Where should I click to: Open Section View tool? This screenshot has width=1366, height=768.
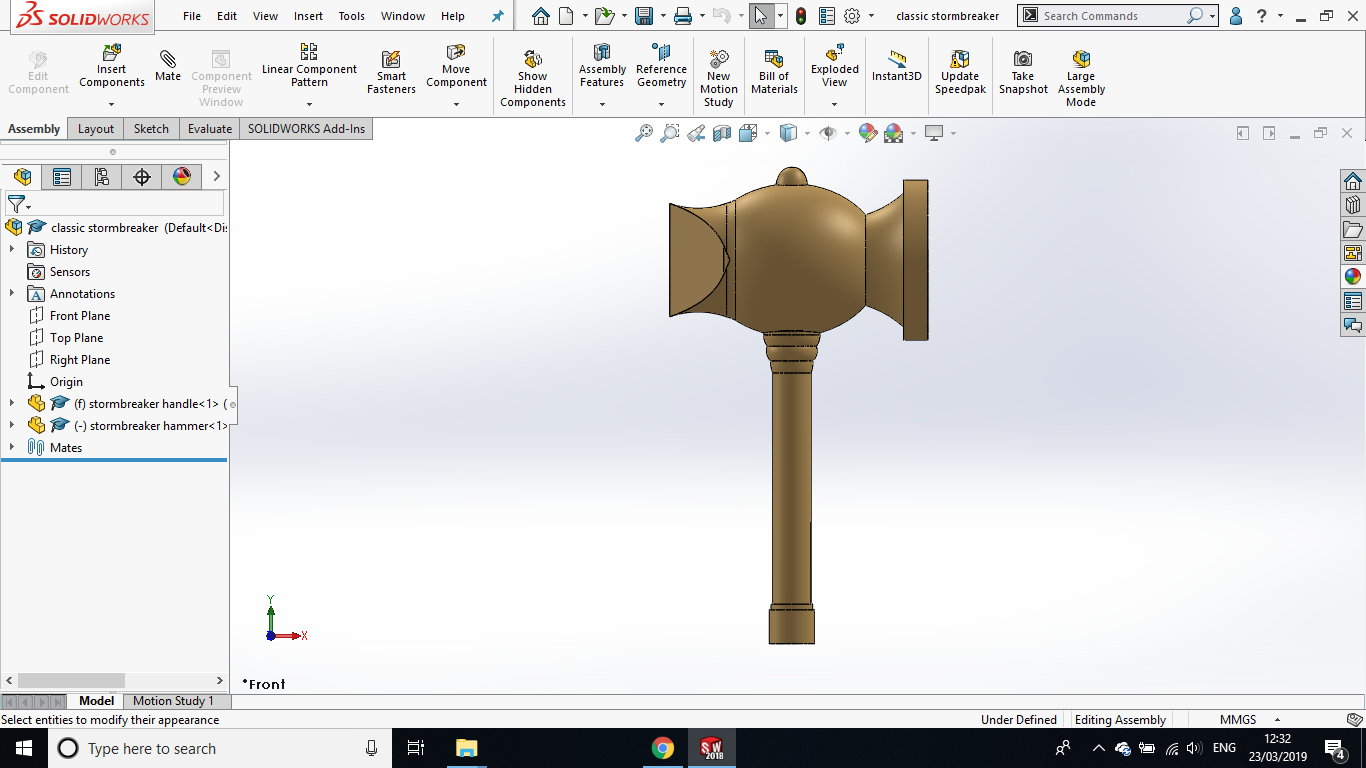coord(722,133)
